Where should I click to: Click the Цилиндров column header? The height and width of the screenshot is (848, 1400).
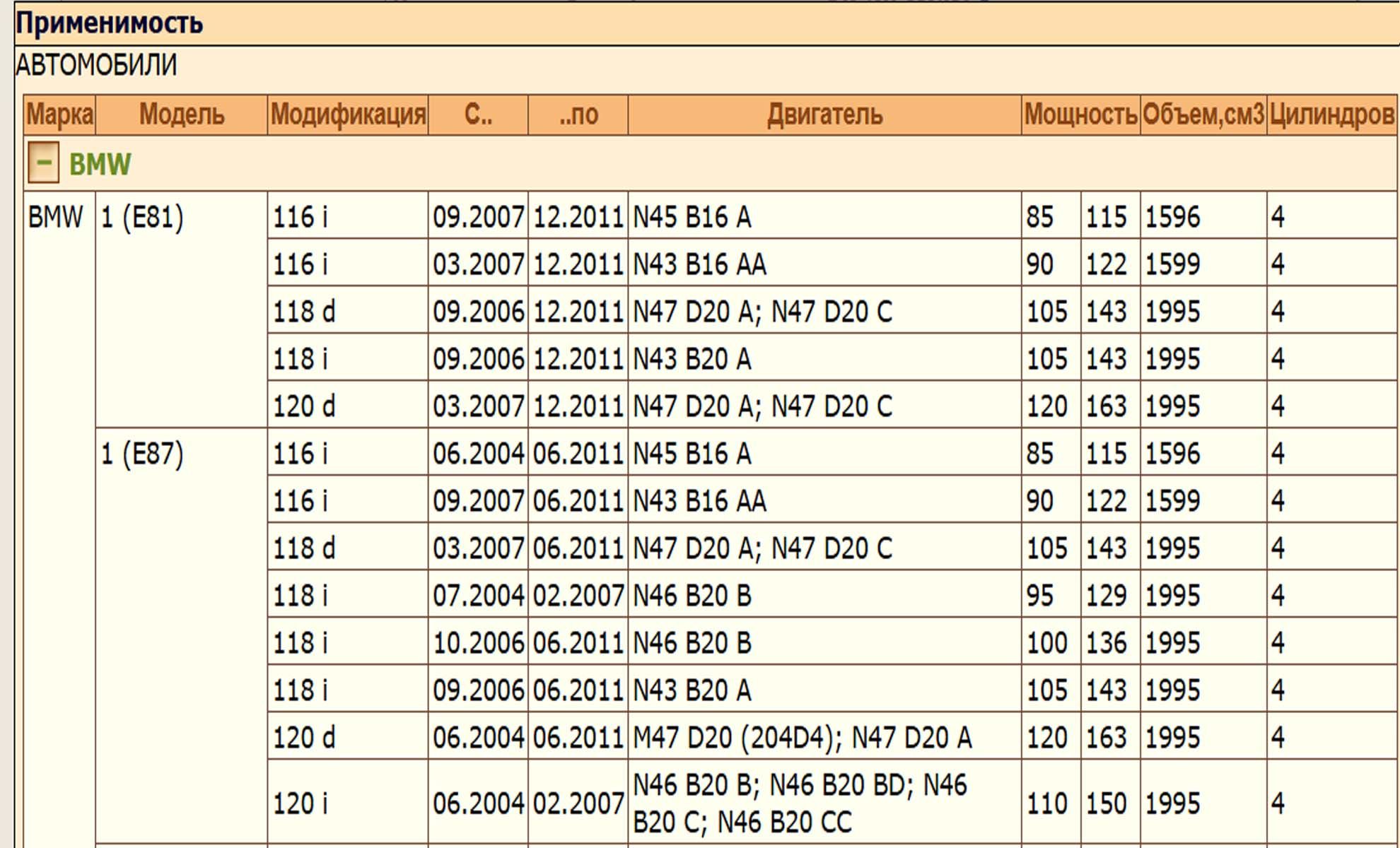click(x=1331, y=114)
